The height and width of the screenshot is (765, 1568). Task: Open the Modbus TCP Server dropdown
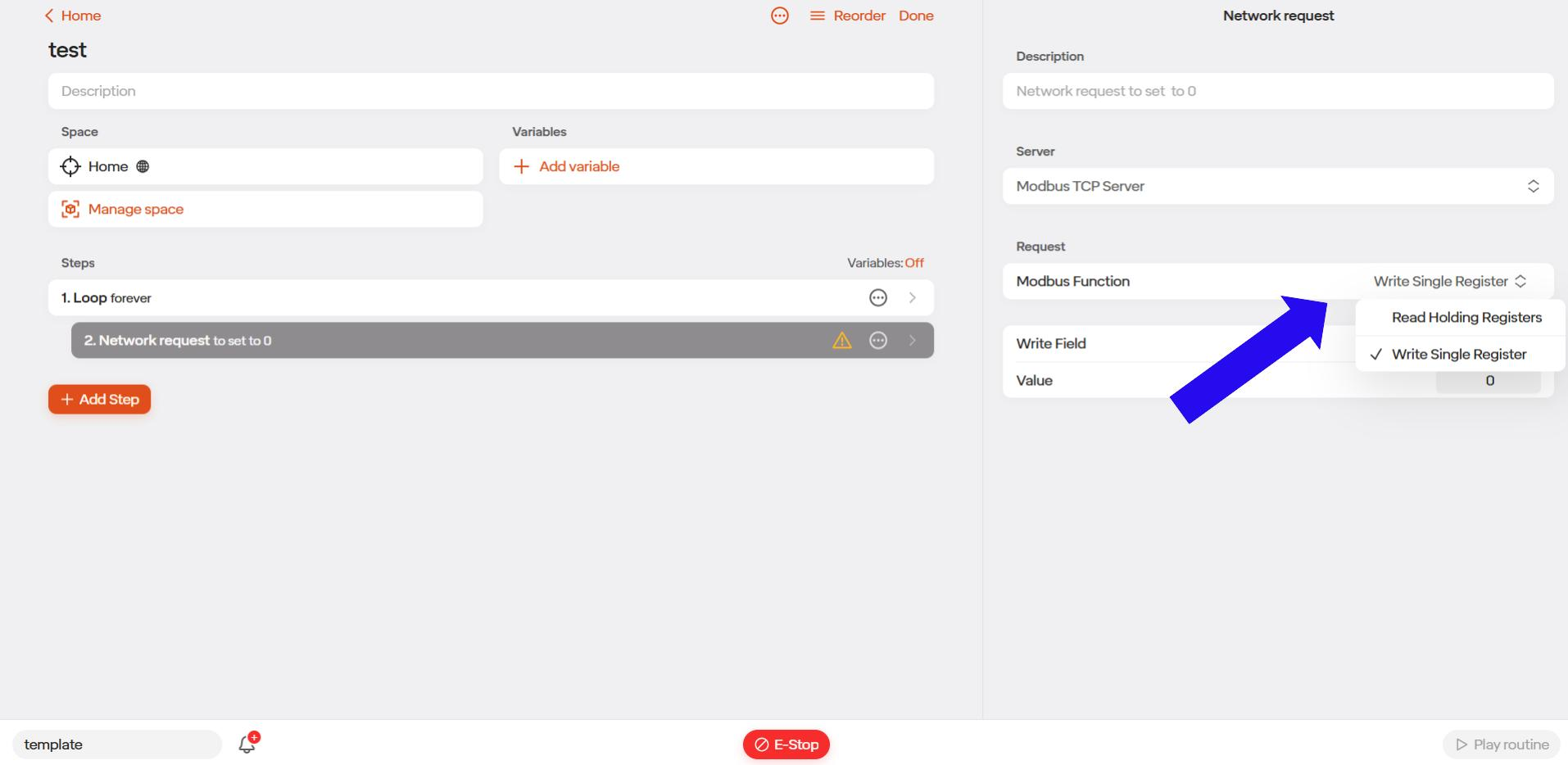point(1278,186)
